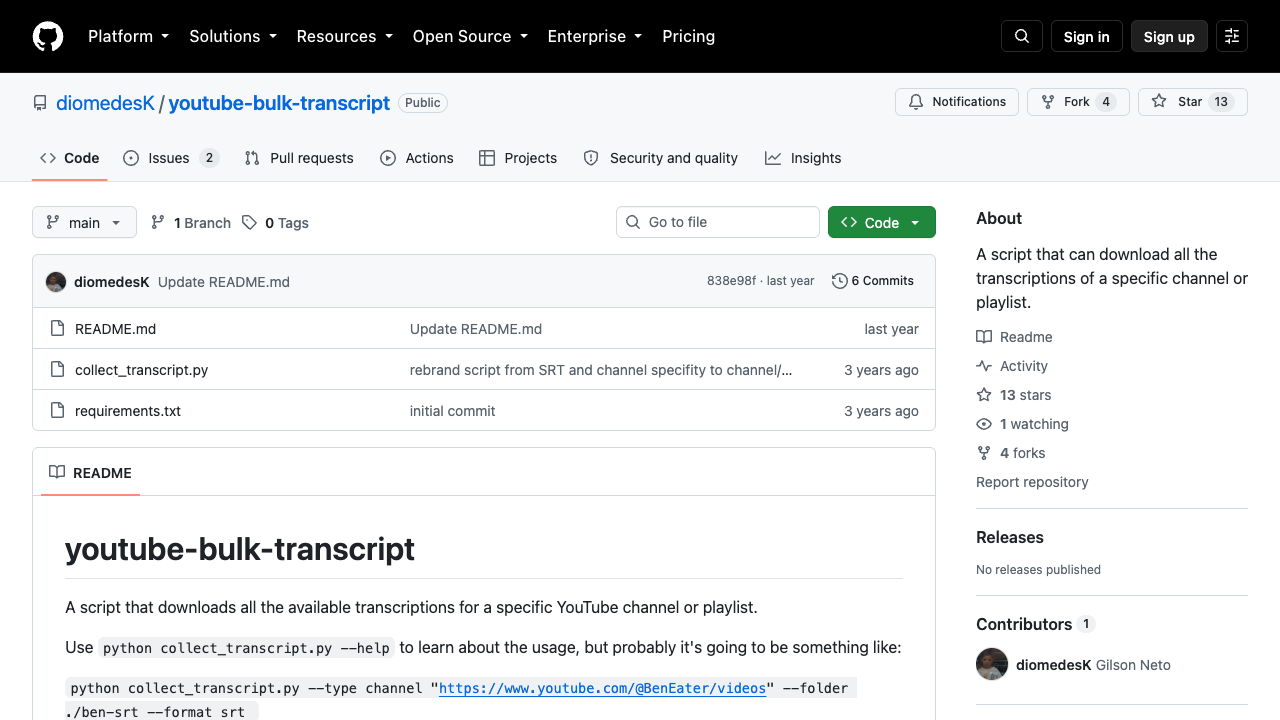
Task: Click the book icon next to Readme
Action: coord(984,337)
